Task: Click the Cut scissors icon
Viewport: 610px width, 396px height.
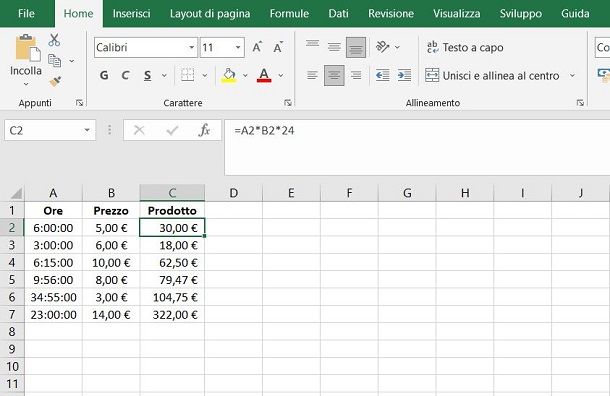Action: coord(54,40)
